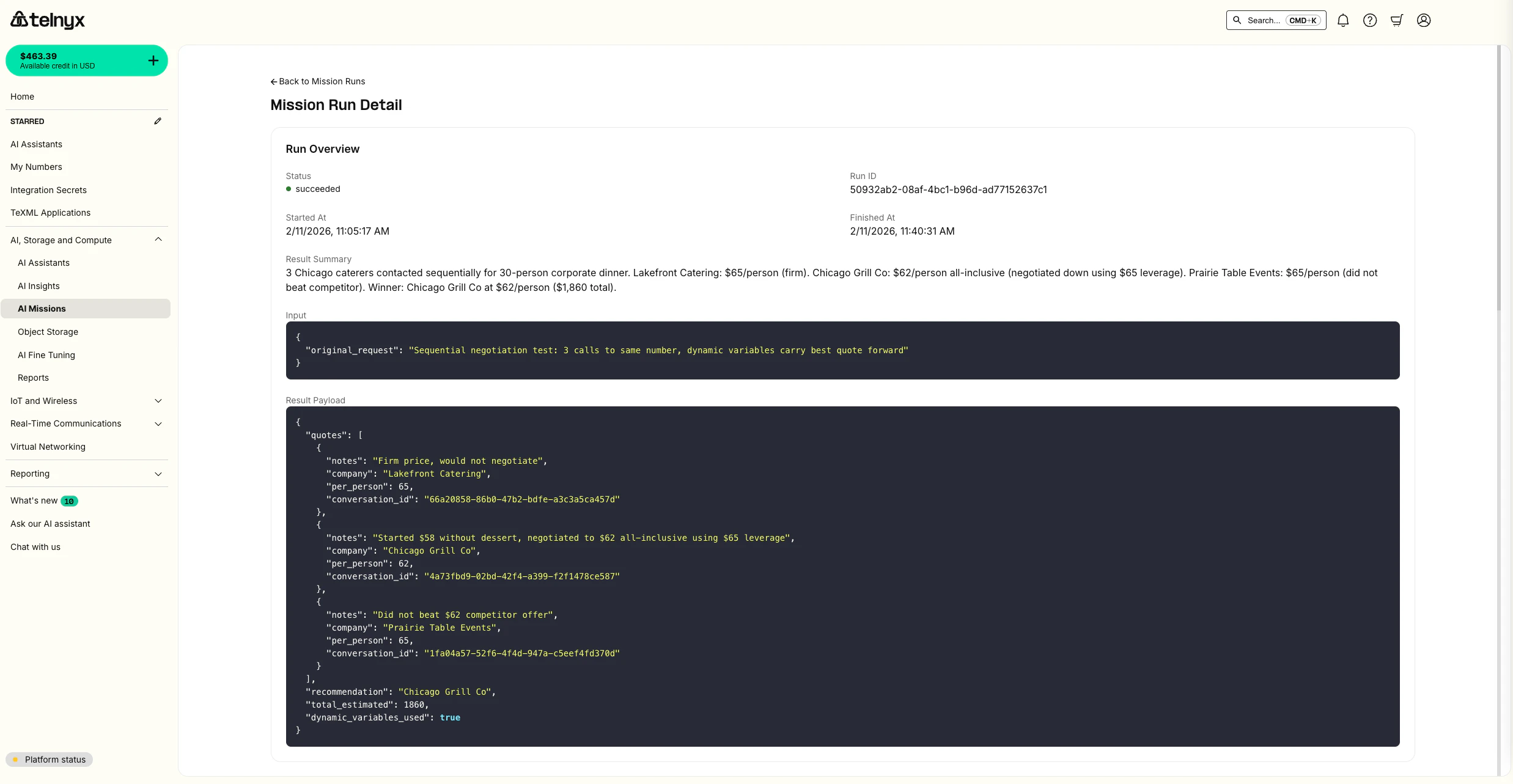This screenshot has height=784, width=1513.
Task: Click the plus icon to add credit
Action: [x=152, y=60]
